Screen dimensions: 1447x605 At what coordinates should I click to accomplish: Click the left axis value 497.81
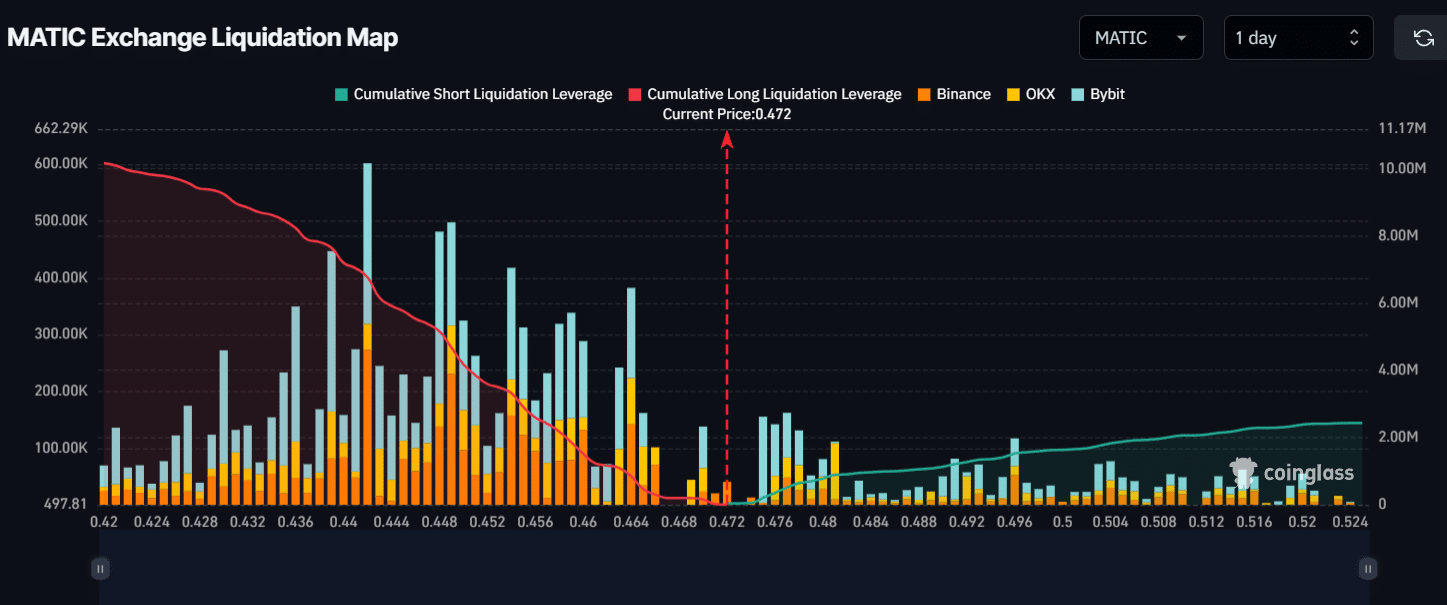(67, 504)
